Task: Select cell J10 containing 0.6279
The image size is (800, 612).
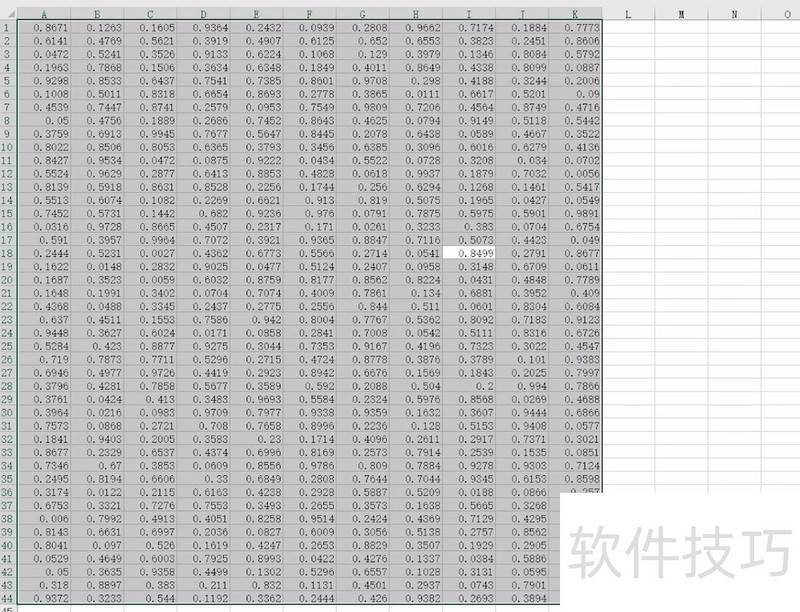Action: 521,147
